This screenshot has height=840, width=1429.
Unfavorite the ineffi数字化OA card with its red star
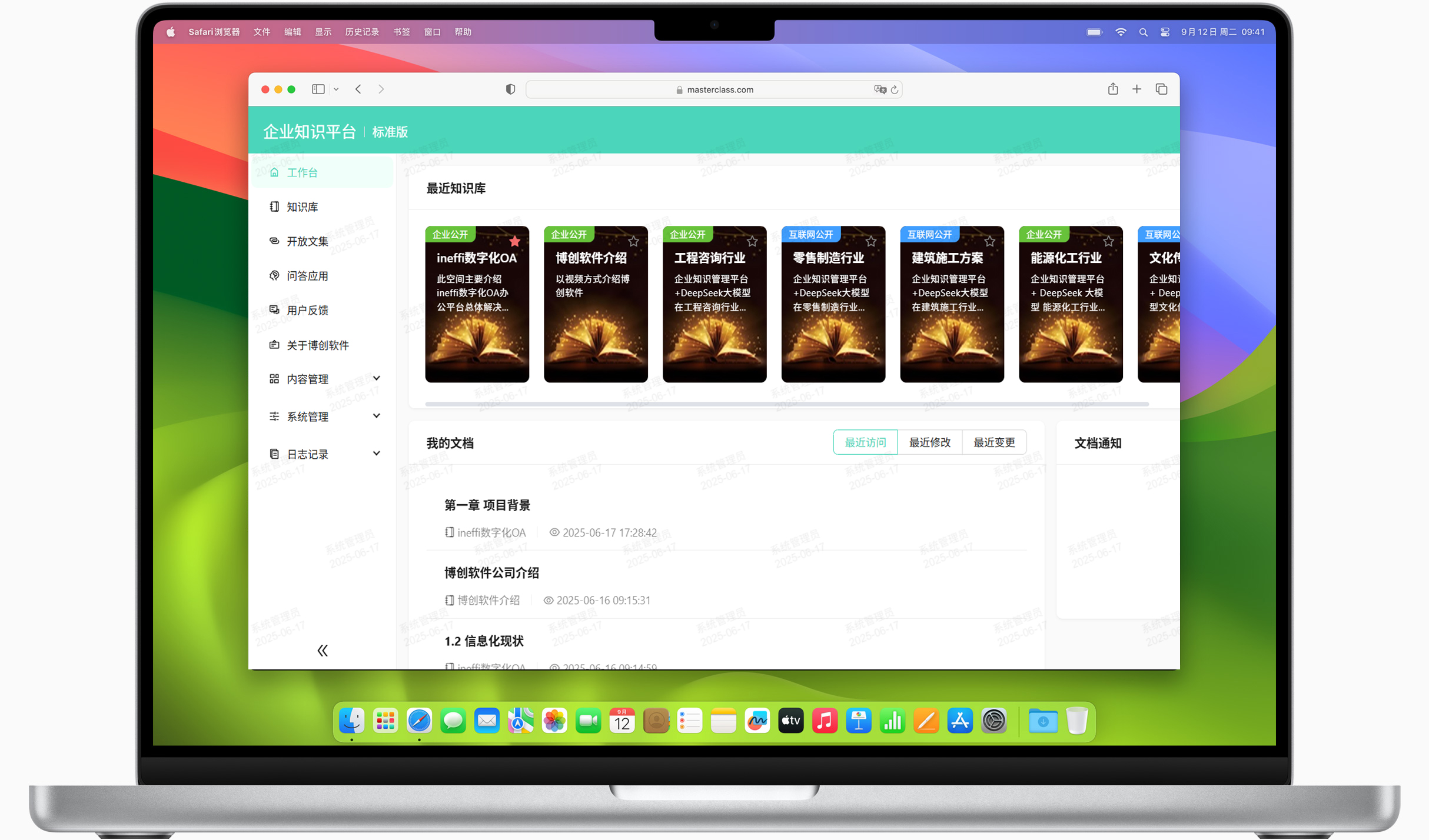pos(515,241)
